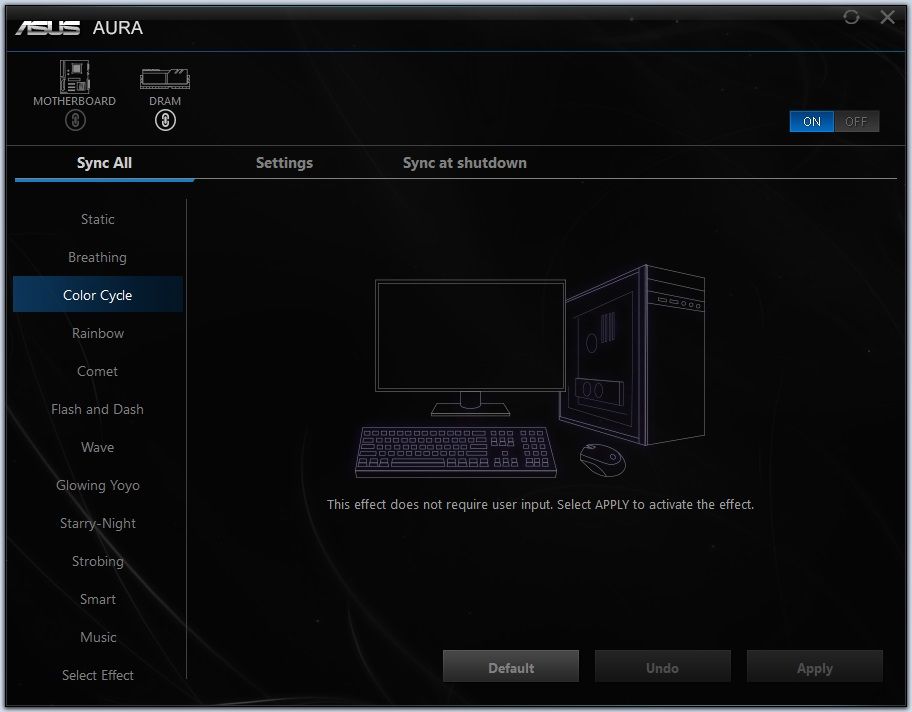912x712 pixels.
Task: Click the ASUS logo
Action: point(48,27)
